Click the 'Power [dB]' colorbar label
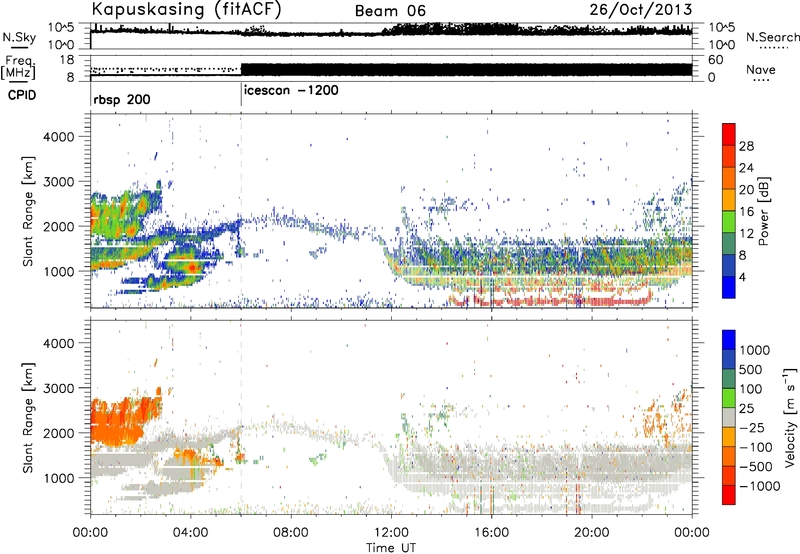800x554 pixels. click(x=763, y=211)
